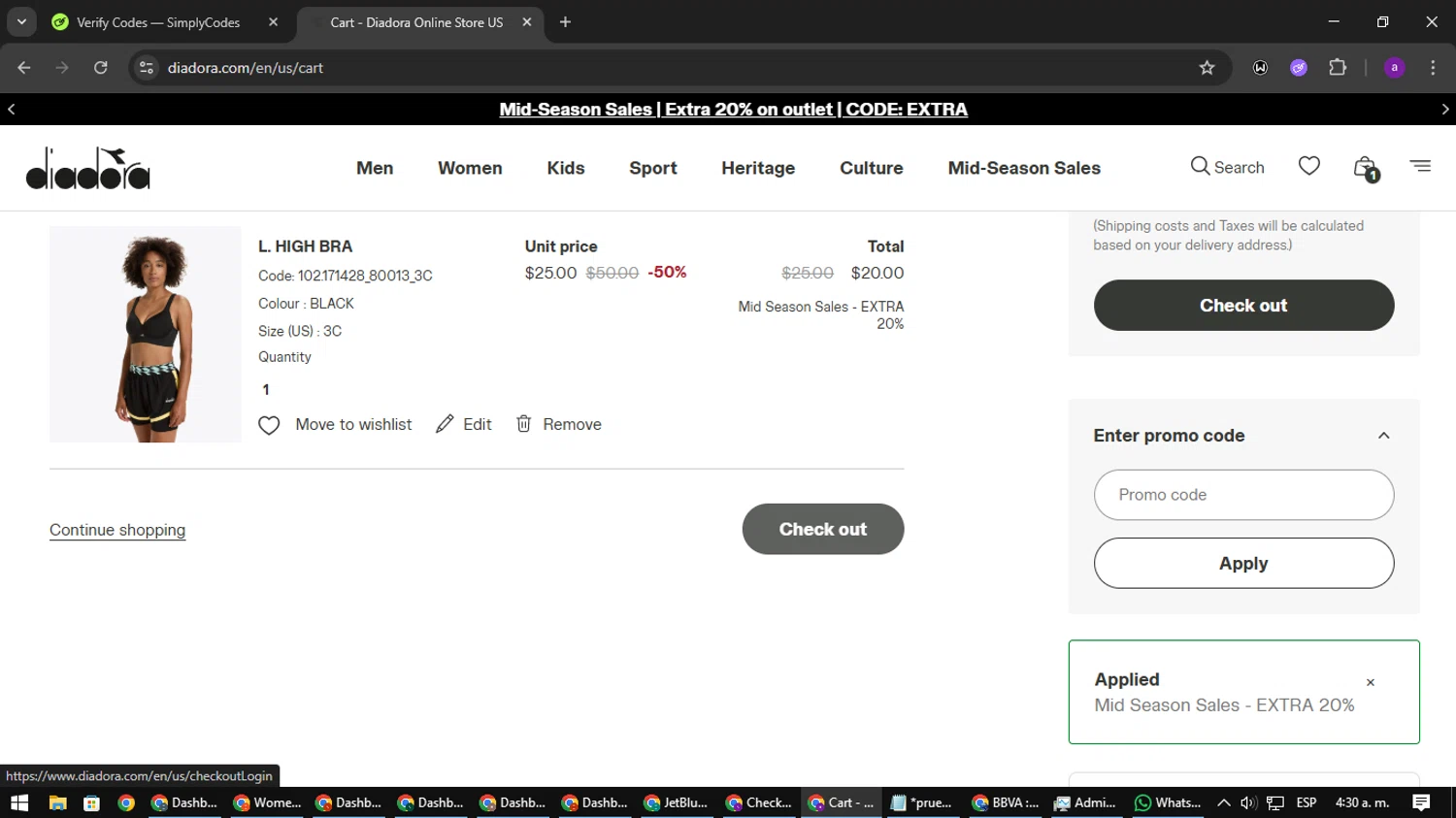Go back in browser history
Screen dimensions: 1456x818
coord(24,68)
